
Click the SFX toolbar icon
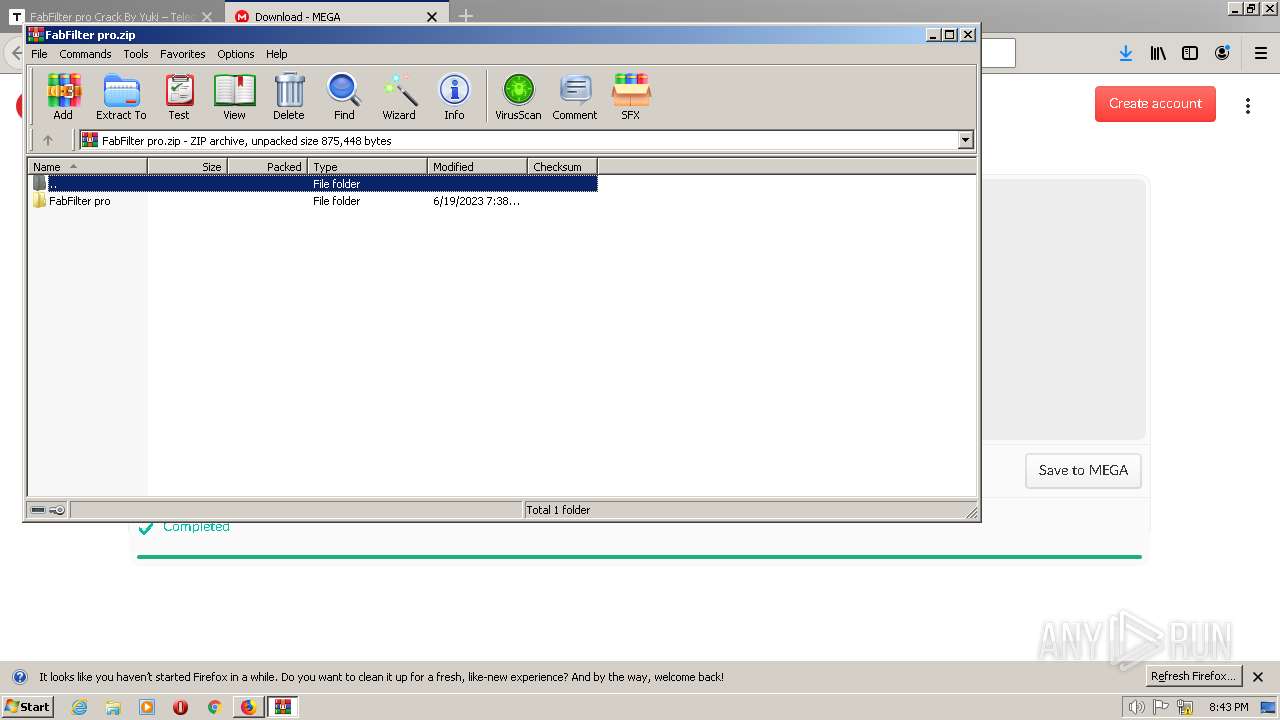pos(630,97)
